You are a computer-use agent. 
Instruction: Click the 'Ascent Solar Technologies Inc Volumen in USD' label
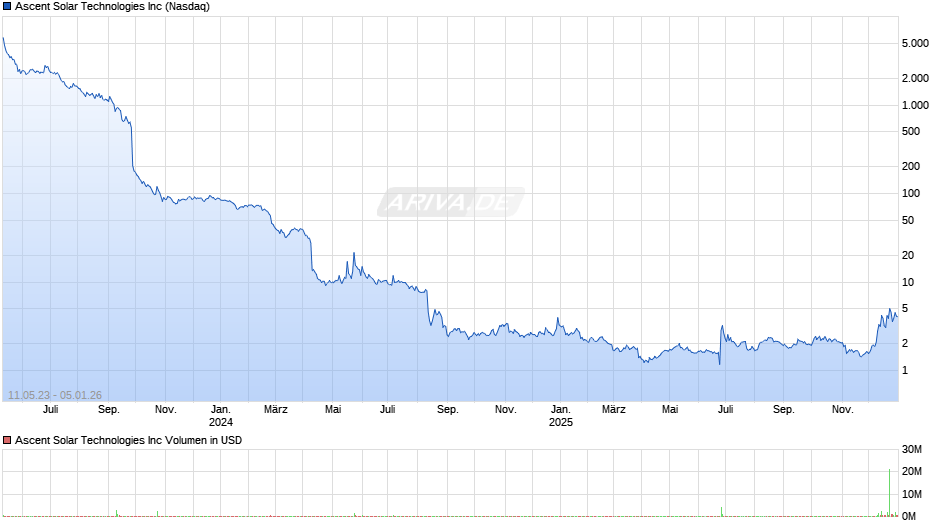(128, 440)
